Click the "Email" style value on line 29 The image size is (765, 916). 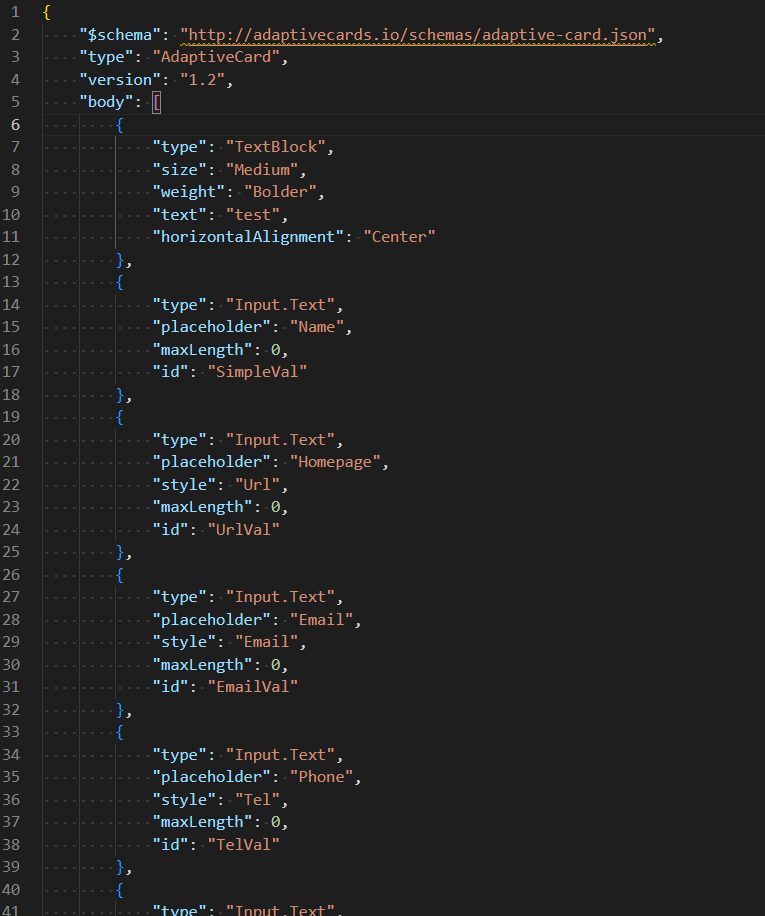pos(267,642)
